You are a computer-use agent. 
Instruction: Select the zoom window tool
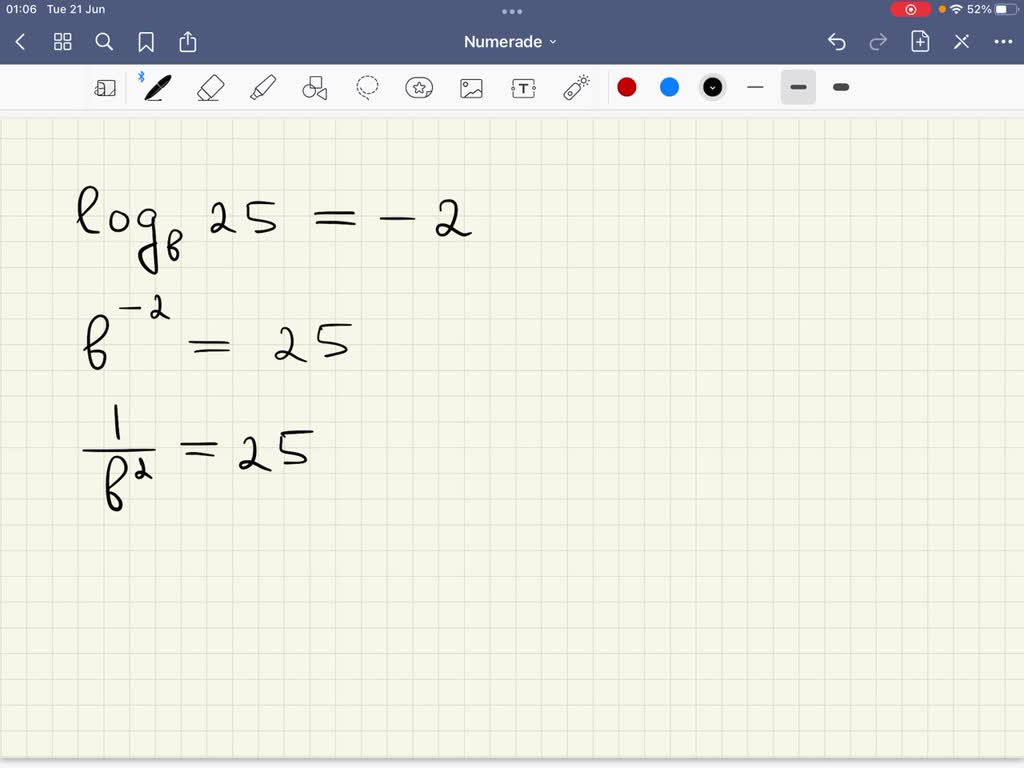[x=105, y=88]
